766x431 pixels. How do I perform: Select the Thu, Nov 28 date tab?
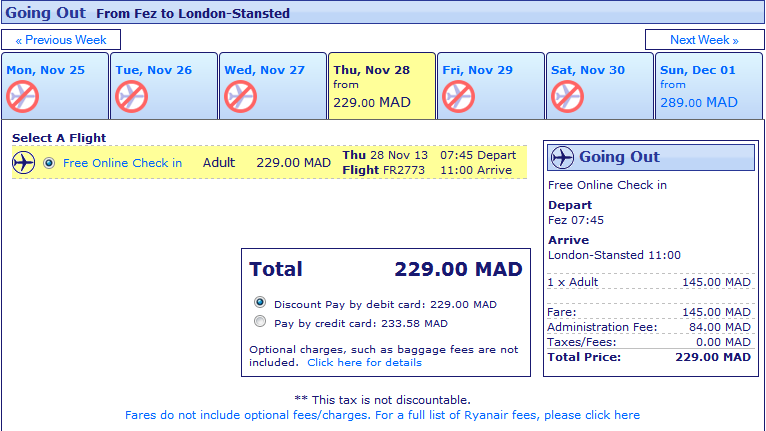click(x=382, y=86)
